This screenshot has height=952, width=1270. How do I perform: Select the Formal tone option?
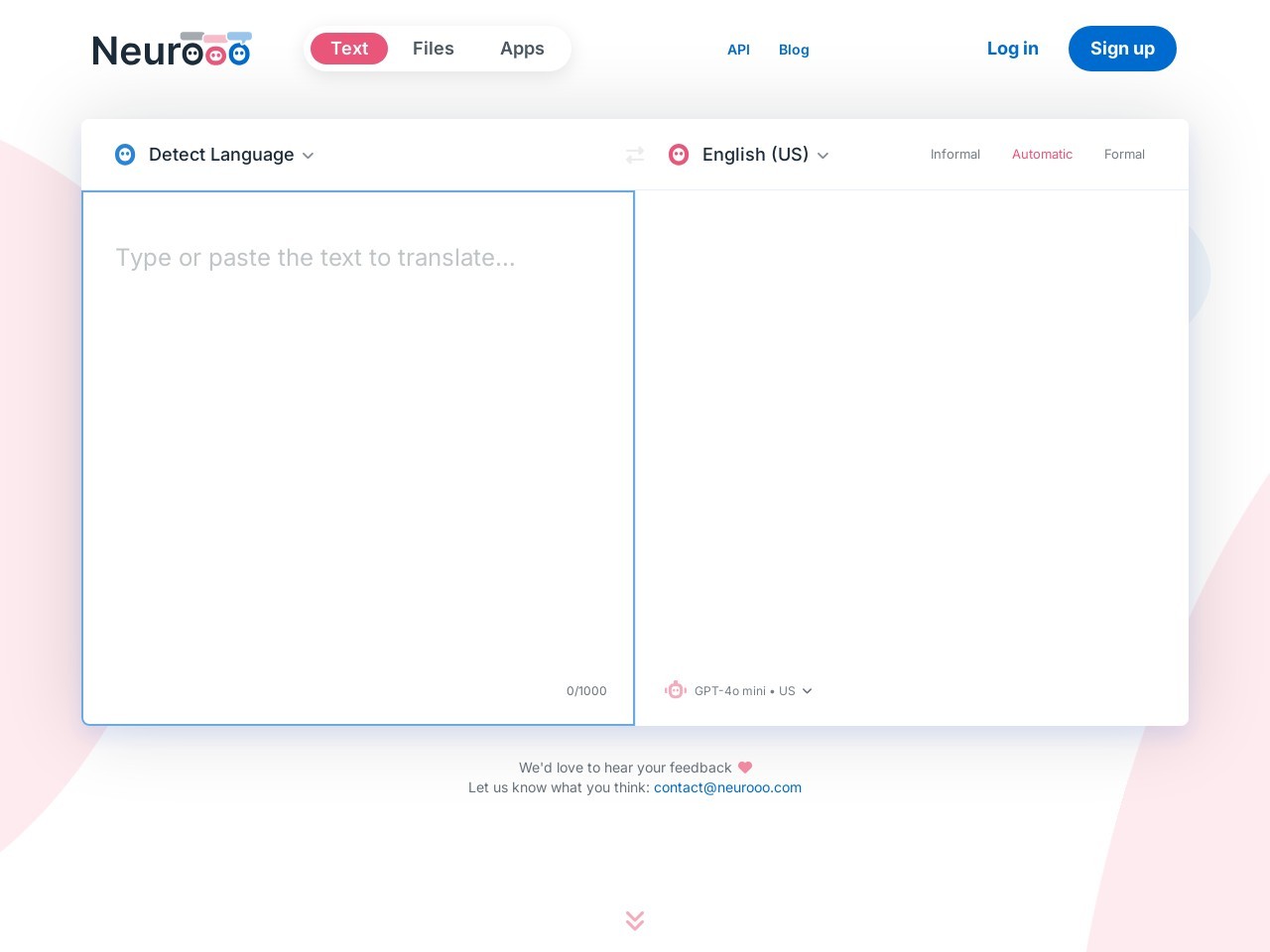(x=1124, y=155)
